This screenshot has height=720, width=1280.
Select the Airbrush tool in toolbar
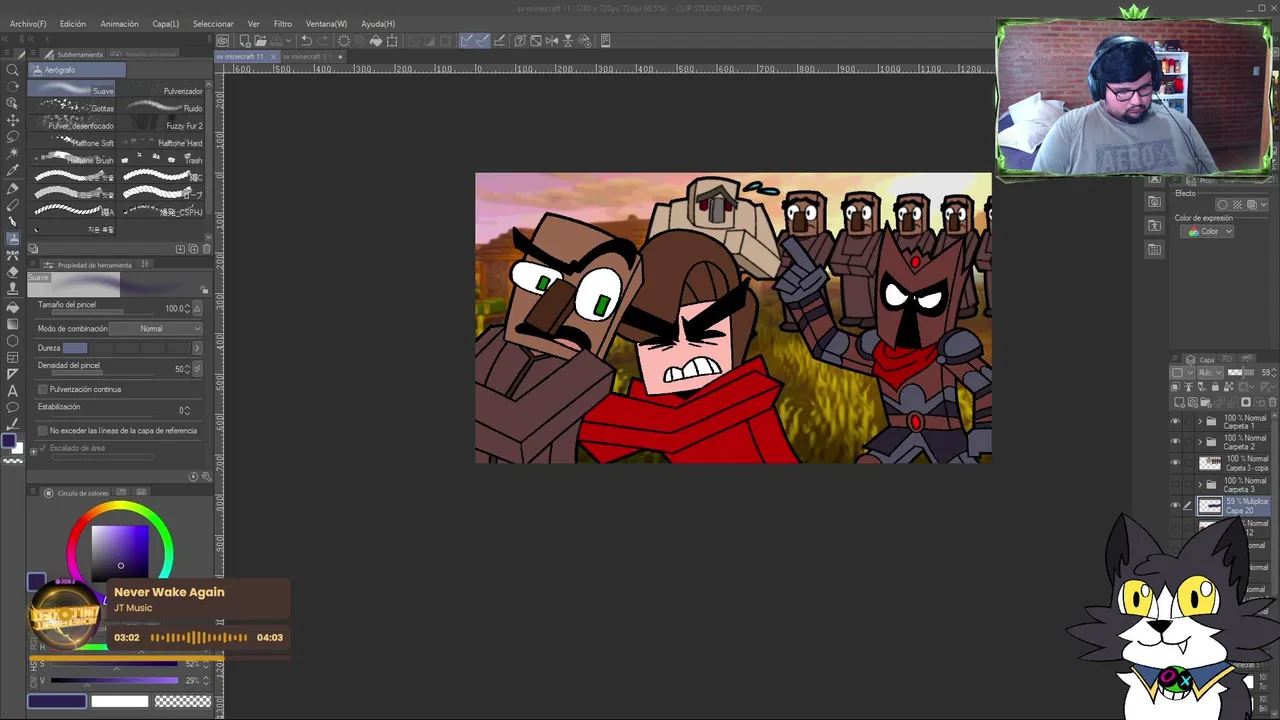coord(13,239)
